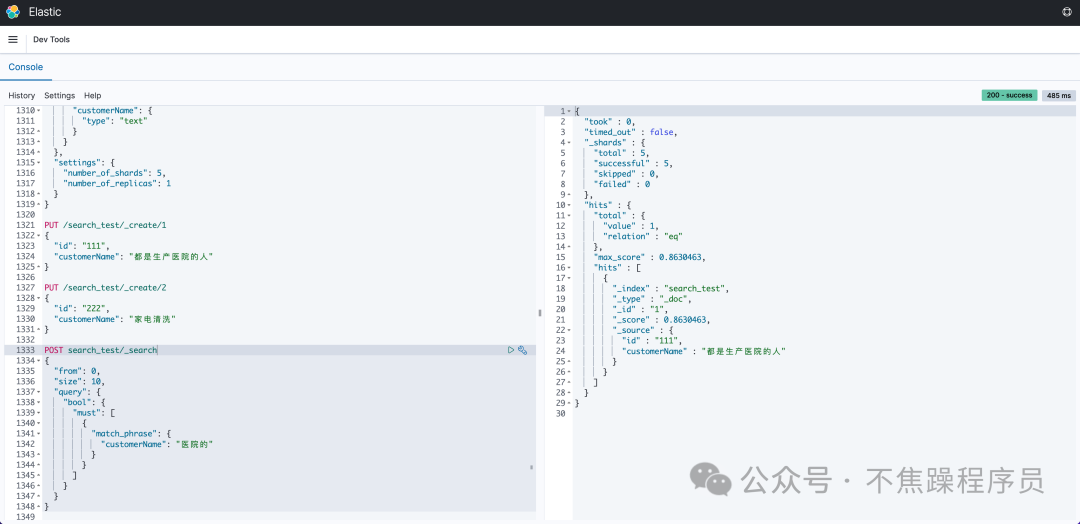The width and height of the screenshot is (1080, 524).
Task: Open Console Settings
Action: click(59, 96)
